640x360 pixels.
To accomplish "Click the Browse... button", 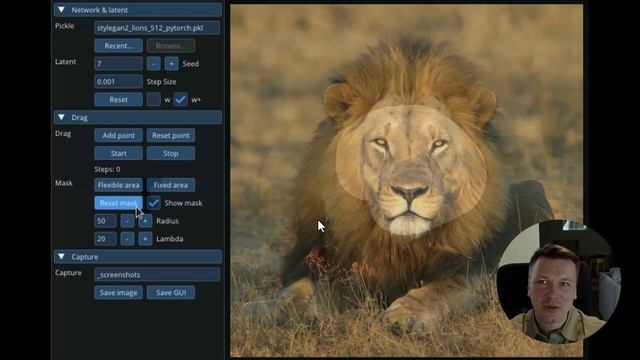I will (171, 46).
